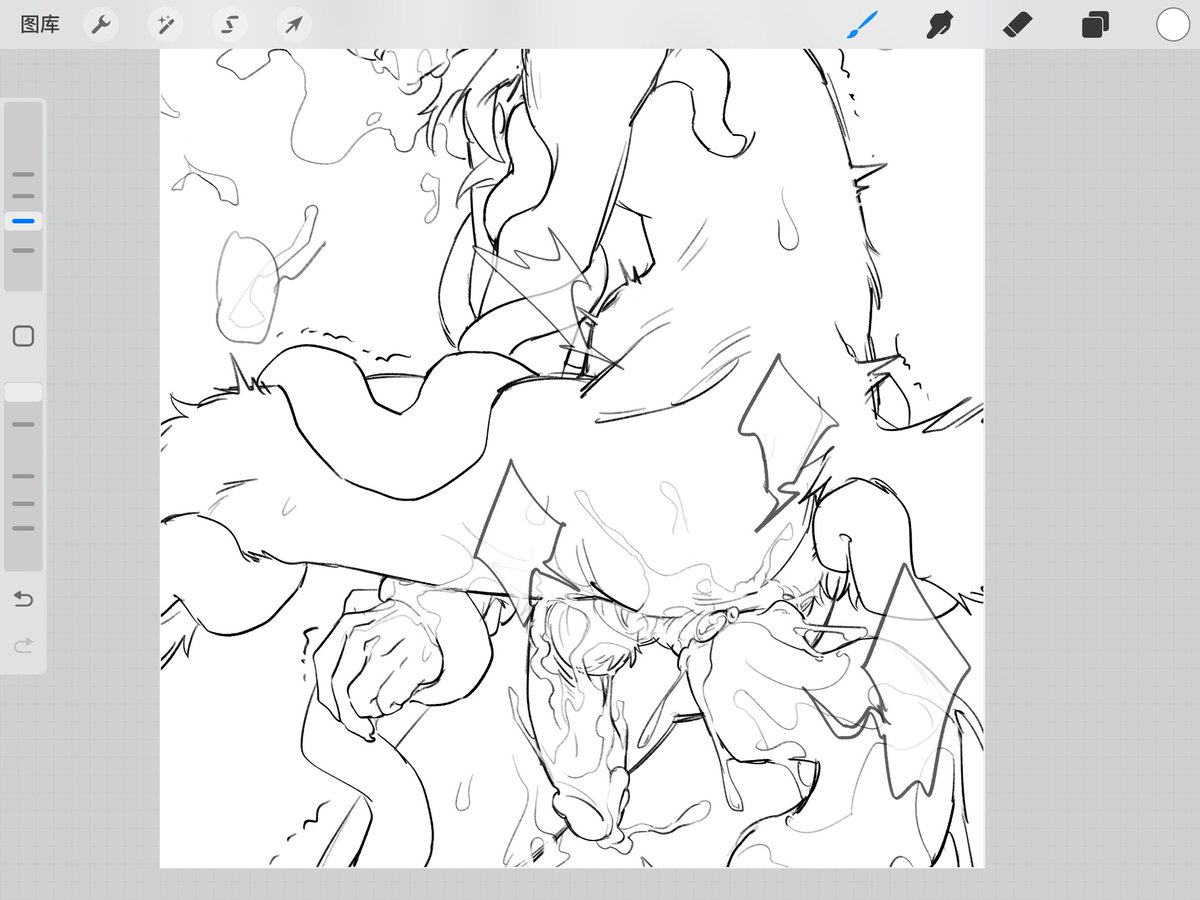Open the Actions wrench menu
1200x900 pixels.
100,25
